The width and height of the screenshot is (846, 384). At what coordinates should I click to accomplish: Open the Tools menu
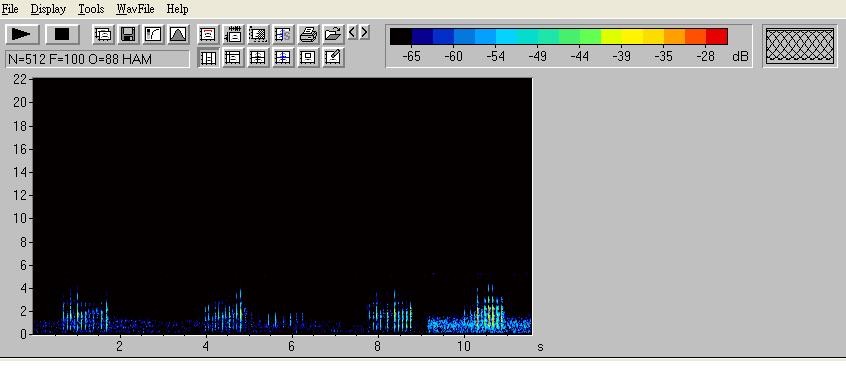(91, 9)
